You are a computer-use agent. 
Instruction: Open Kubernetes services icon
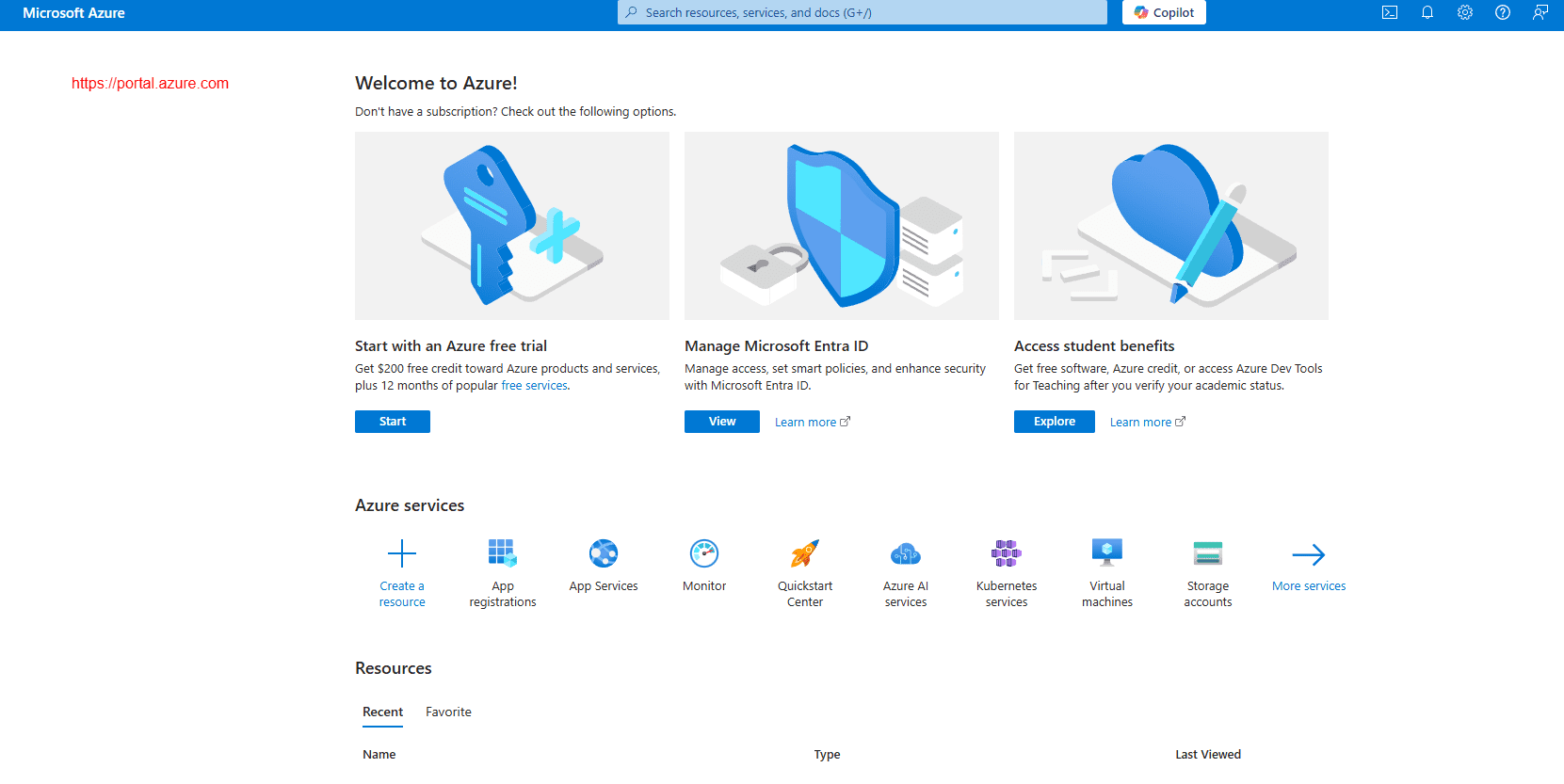(1006, 553)
